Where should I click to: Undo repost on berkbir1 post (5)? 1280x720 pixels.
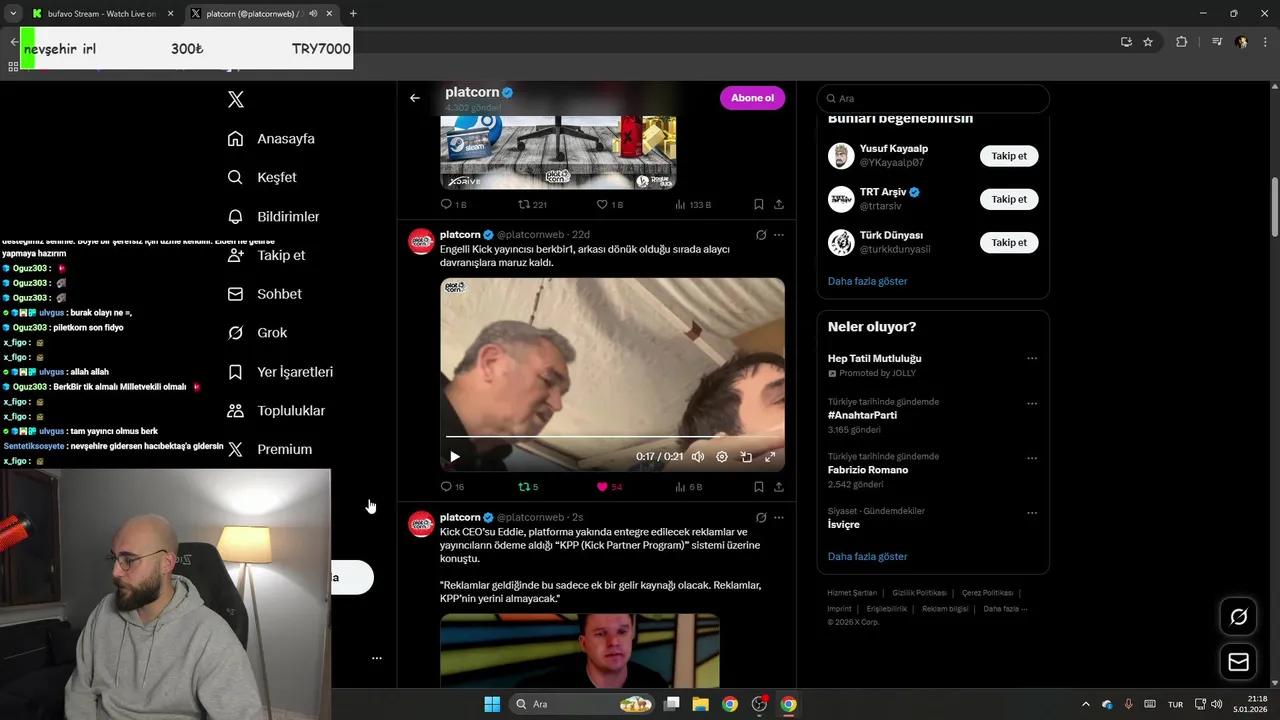tap(528, 487)
